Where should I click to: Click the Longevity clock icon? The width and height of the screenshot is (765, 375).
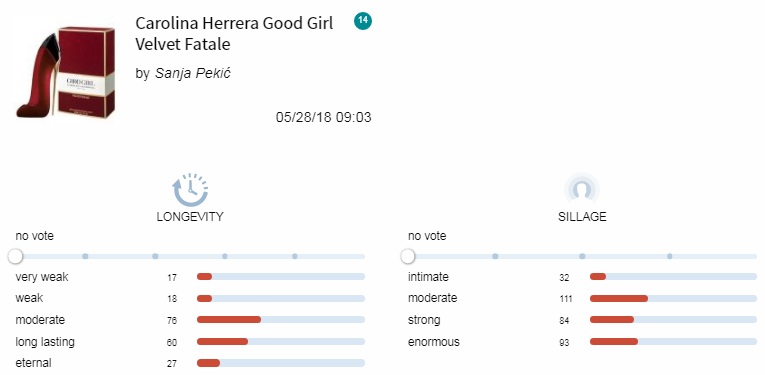[x=190, y=189]
